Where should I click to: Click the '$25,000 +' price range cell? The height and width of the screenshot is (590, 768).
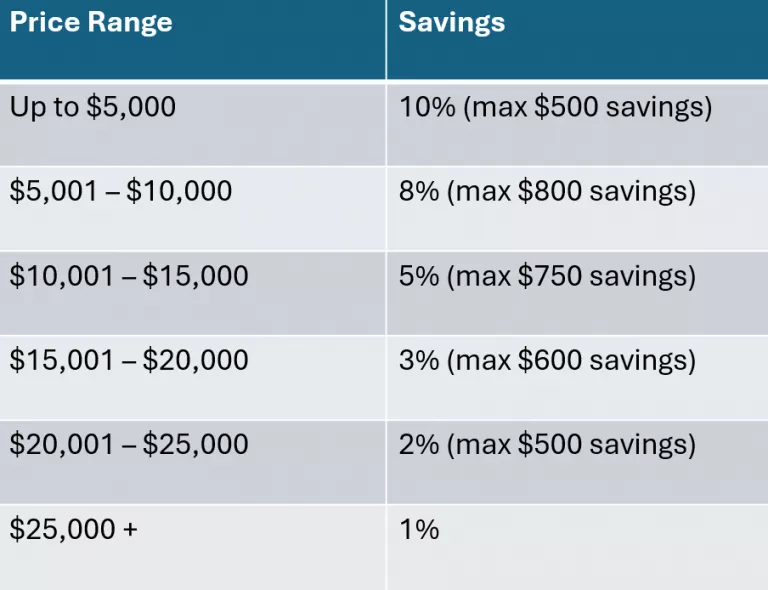pyautogui.click(x=74, y=529)
